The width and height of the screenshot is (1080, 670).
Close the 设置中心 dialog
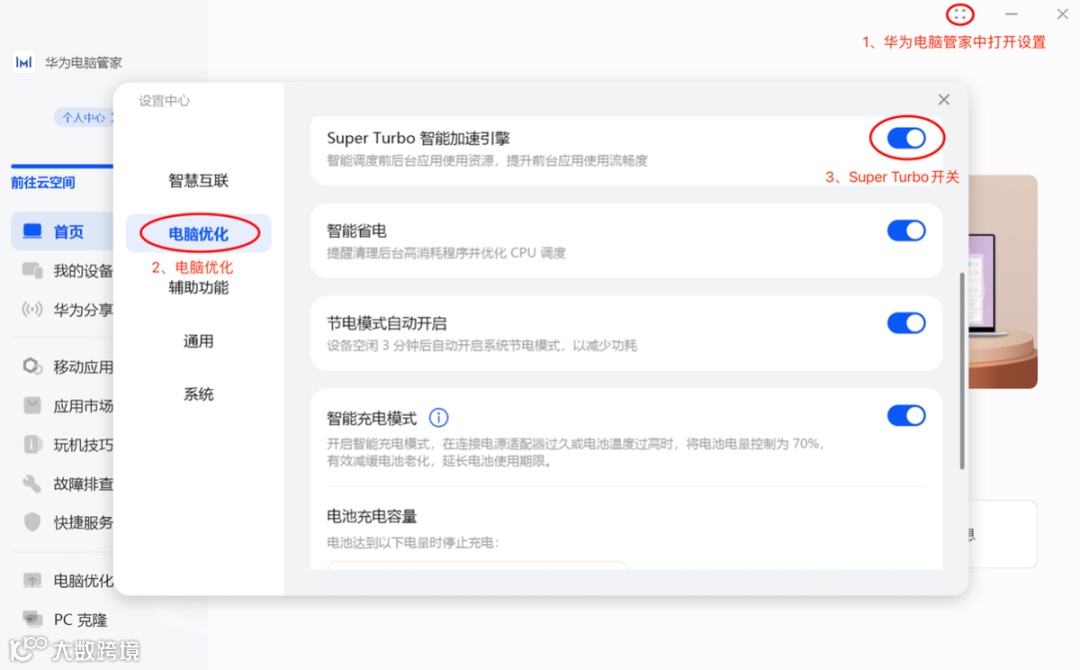click(944, 100)
